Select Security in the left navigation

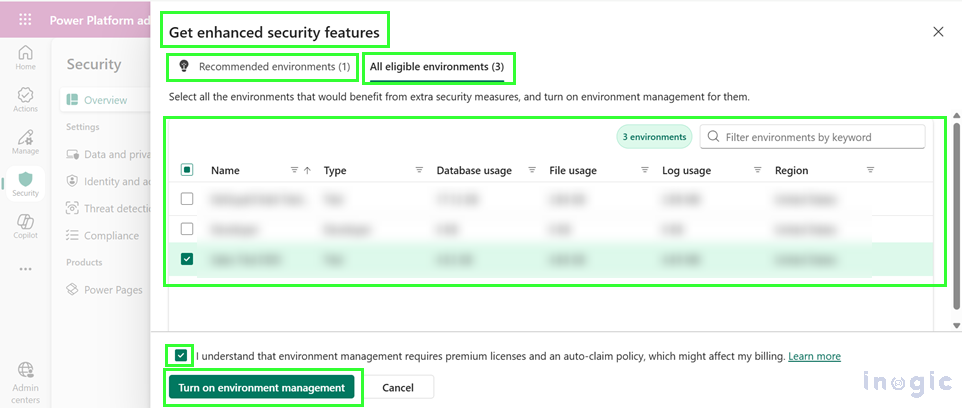(x=25, y=184)
